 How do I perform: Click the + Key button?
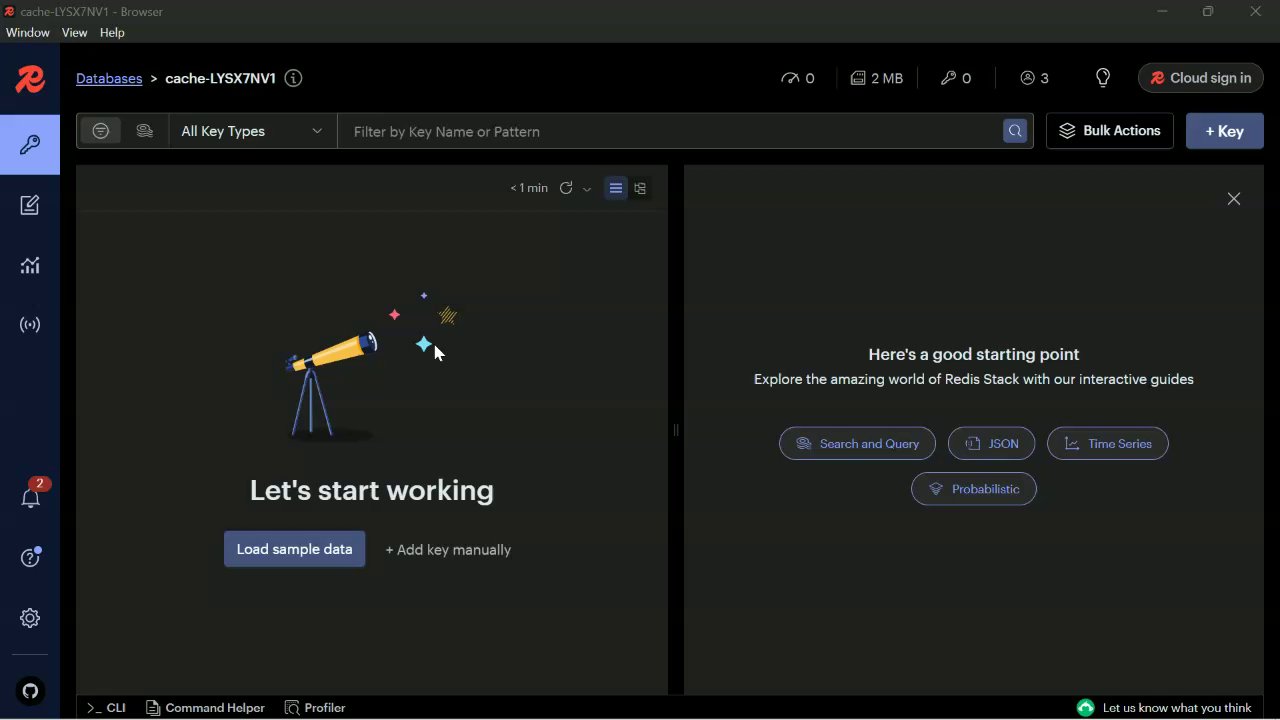(x=1225, y=131)
